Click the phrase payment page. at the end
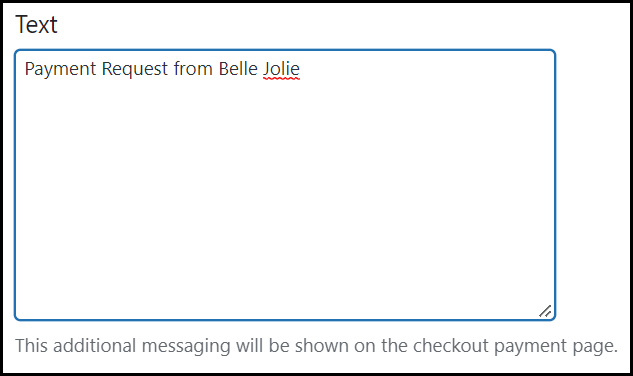Screen dimensions: 633x376 point(556,347)
